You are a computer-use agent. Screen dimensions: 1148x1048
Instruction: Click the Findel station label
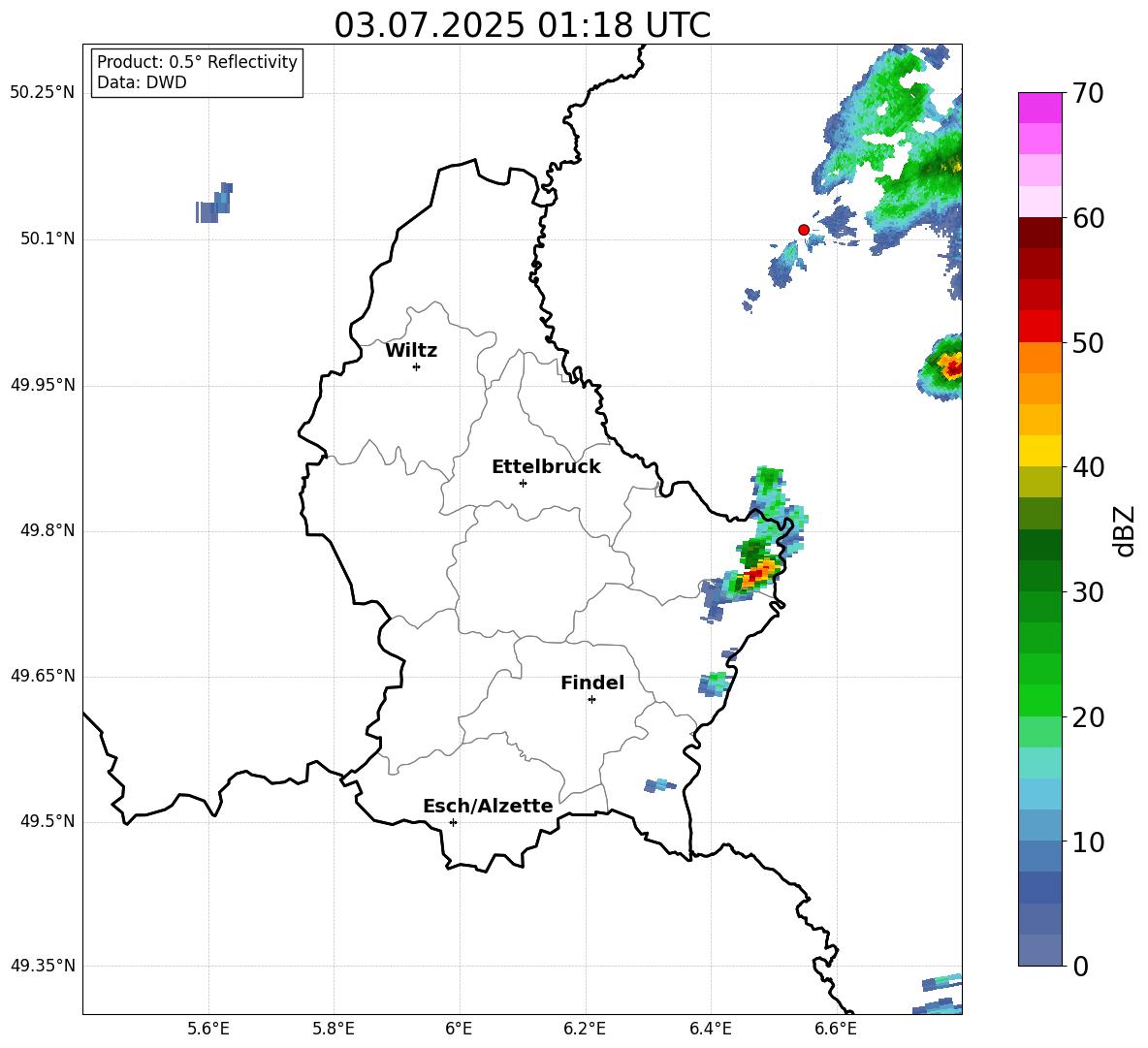(592, 683)
